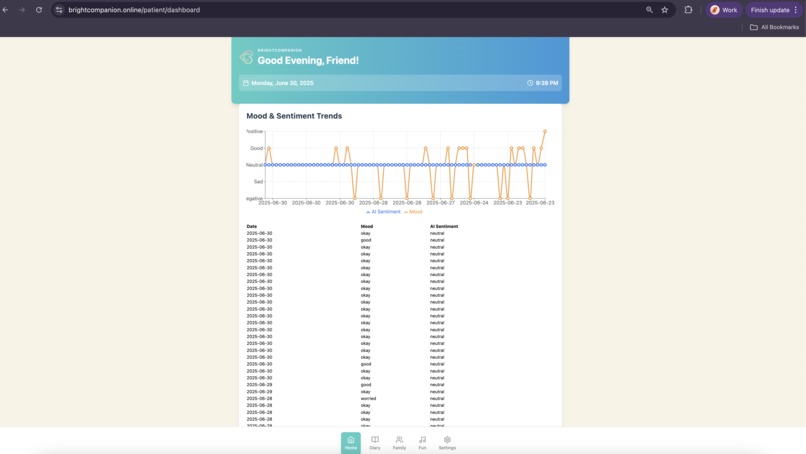Toggle AI Sentiment series in chart legend
This screenshot has height=454, width=806.
tap(383, 212)
